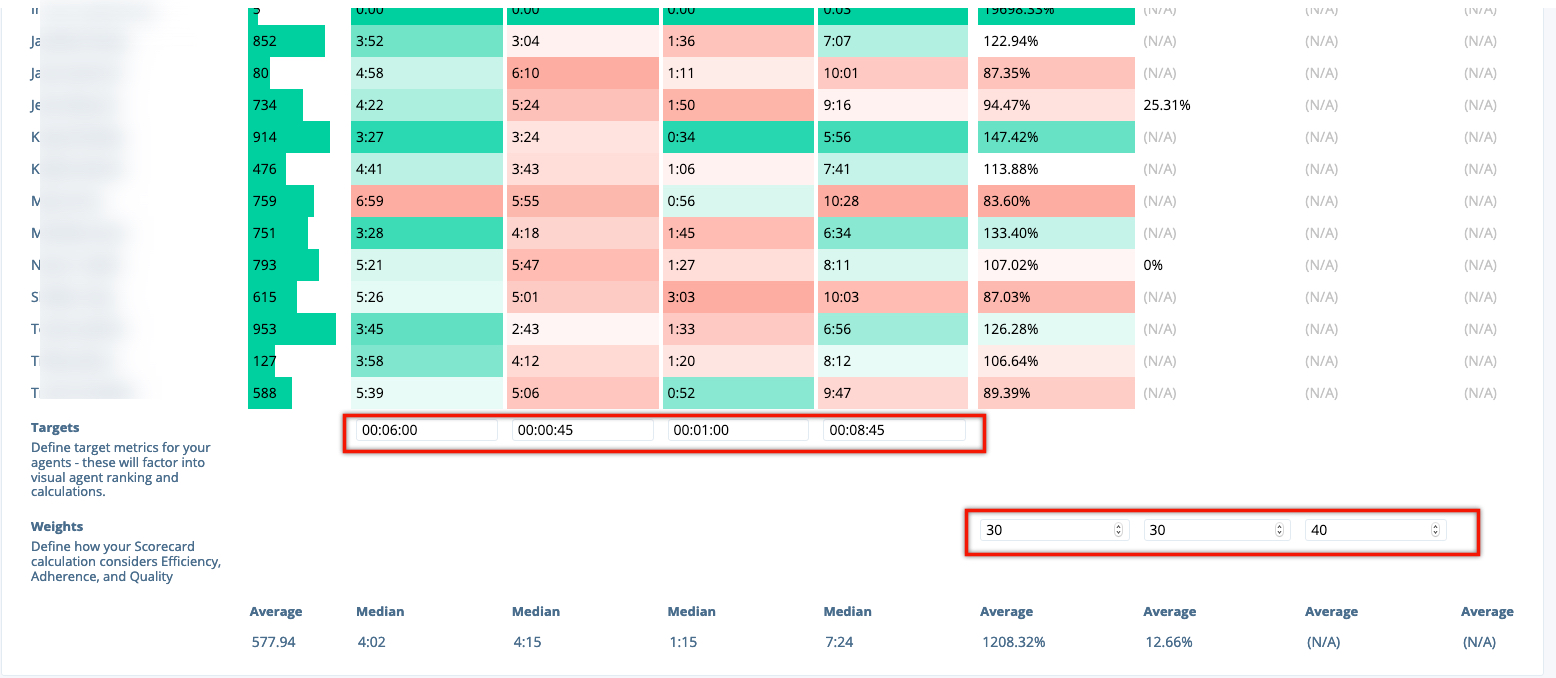1556x678 pixels.
Task: Edit the 00:08:45 target input field
Action: [892, 430]
